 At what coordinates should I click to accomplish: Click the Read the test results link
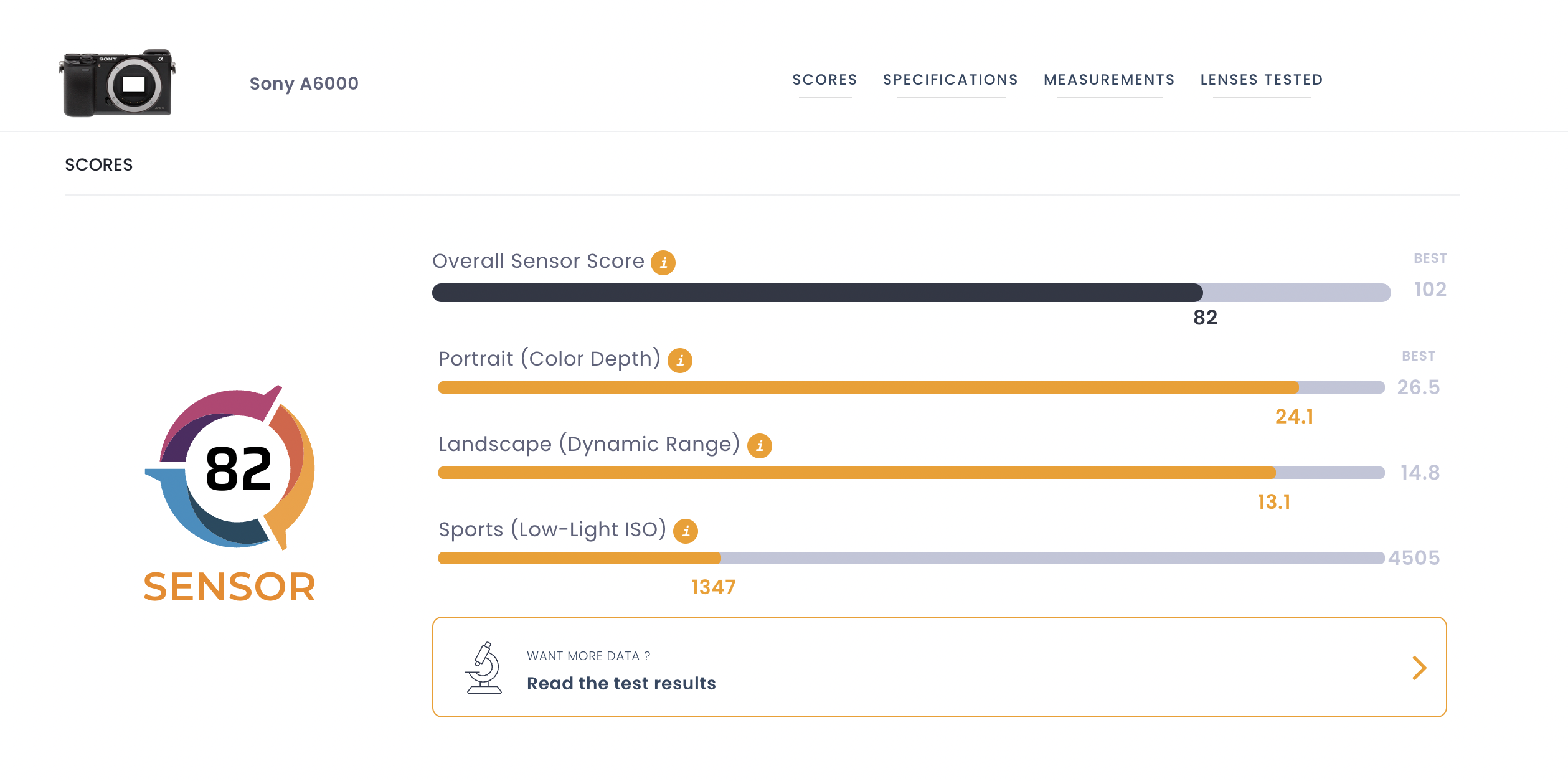pos(621,683)
